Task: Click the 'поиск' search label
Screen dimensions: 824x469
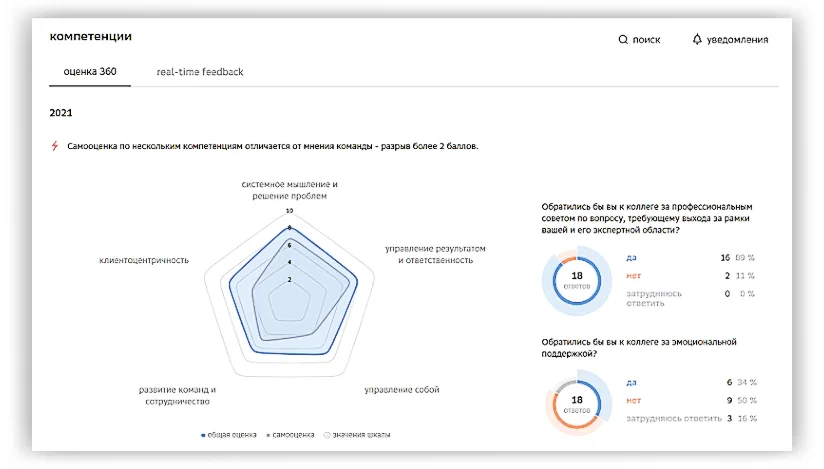Action: point(646,40)
